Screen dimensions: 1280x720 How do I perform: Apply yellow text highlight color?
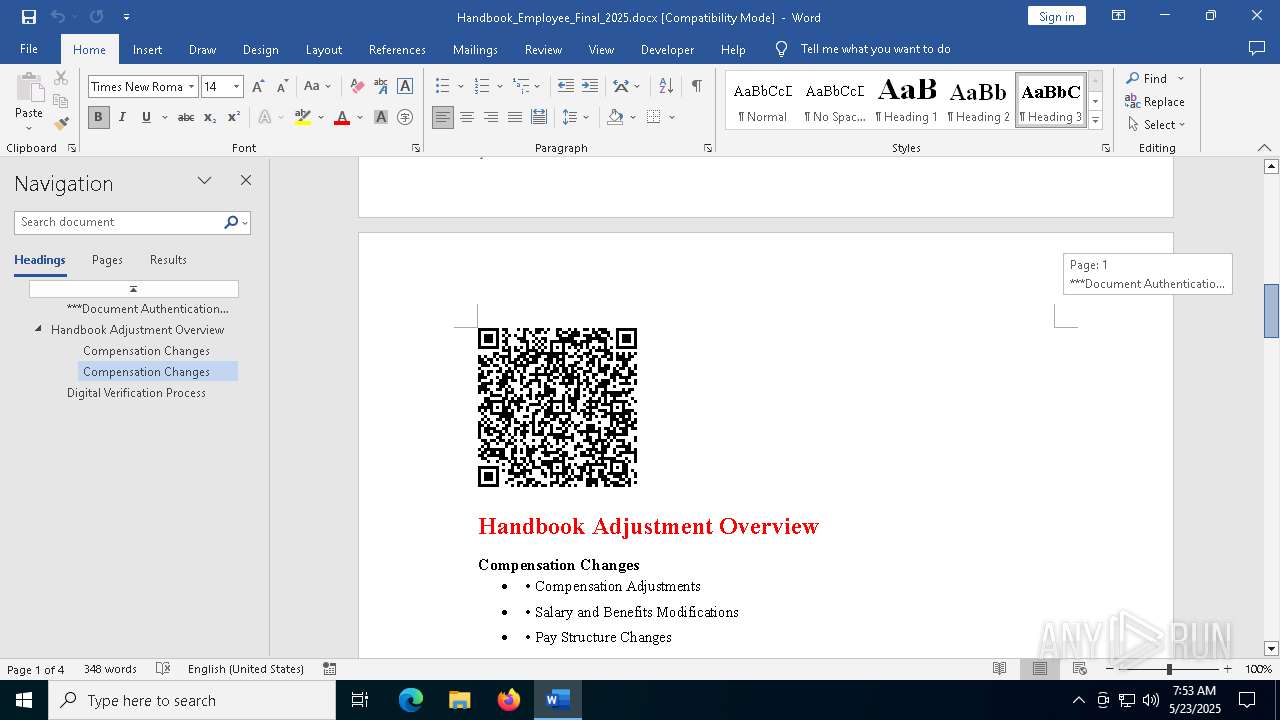pyautogui.click(x=303, y=117)
